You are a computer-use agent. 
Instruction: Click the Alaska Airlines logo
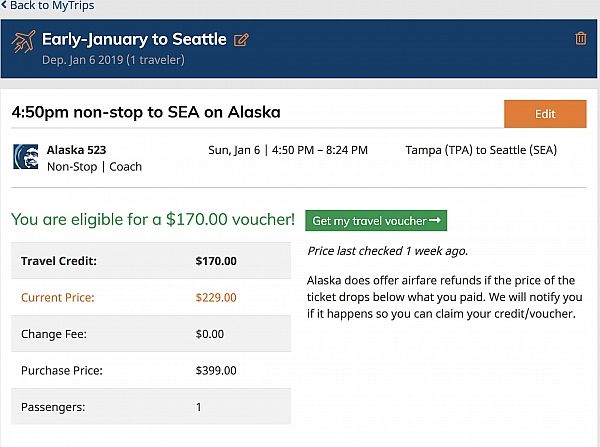pos(25,157)
